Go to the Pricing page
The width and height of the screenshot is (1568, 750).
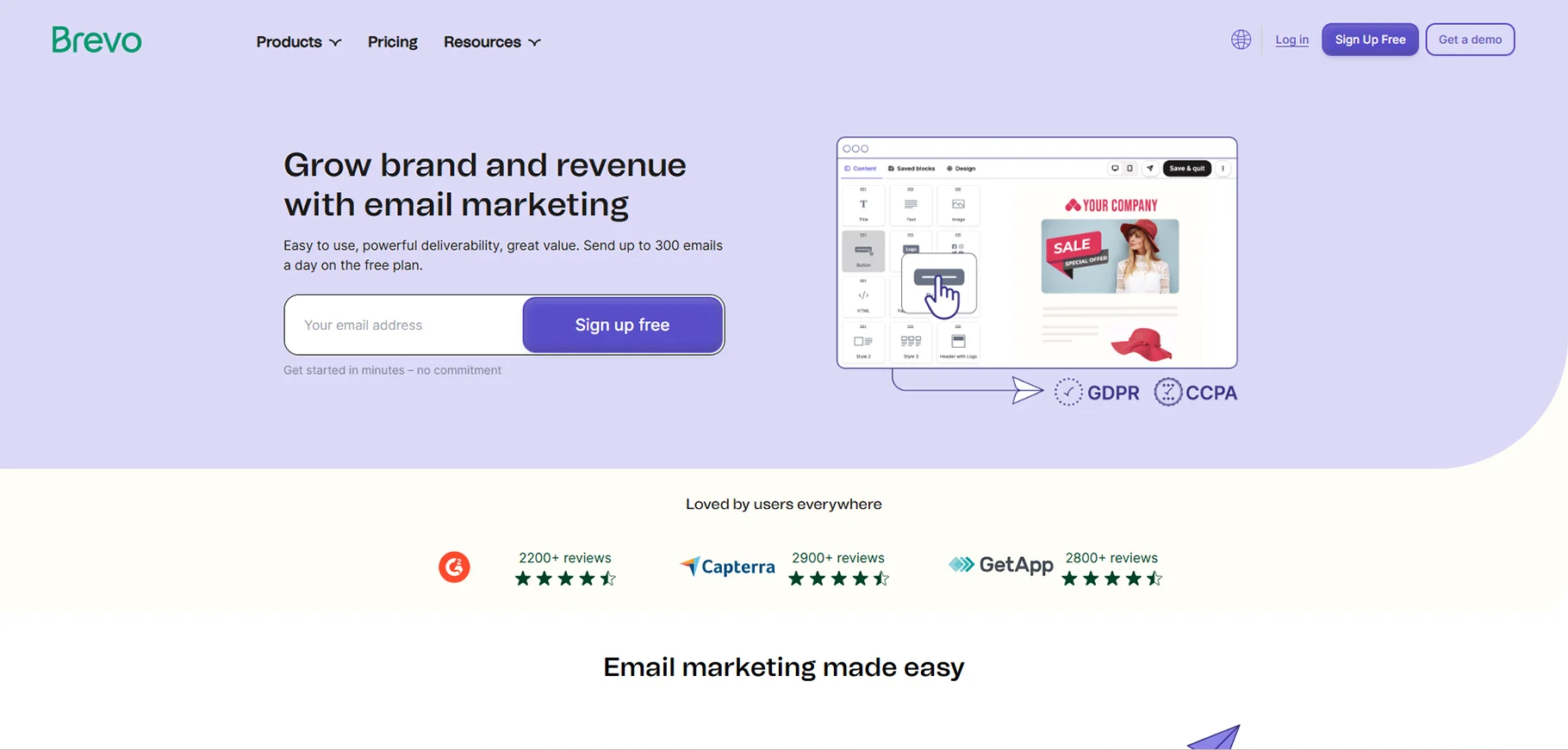(x=393, y=42)
